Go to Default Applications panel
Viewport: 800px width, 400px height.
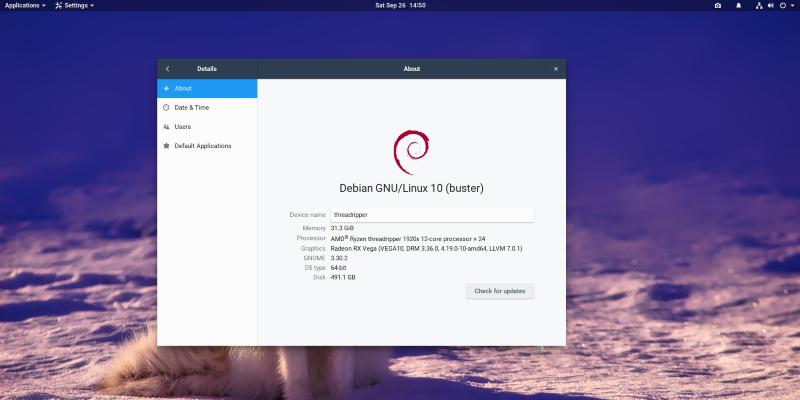[202, 146]
